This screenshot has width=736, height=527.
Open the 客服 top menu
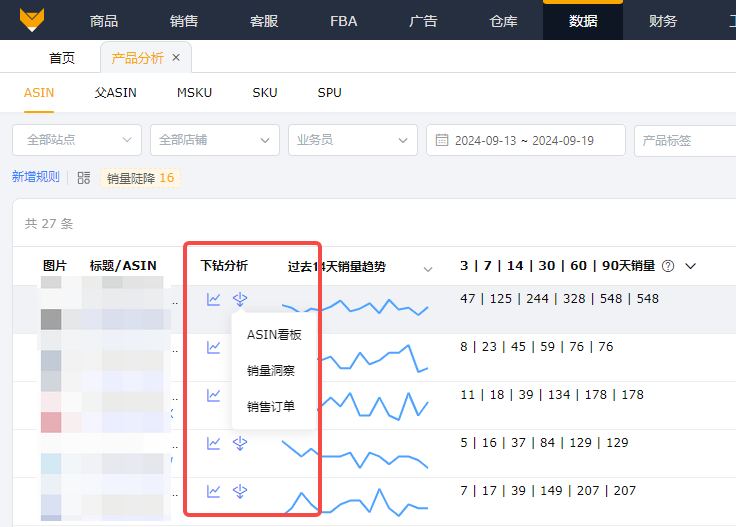pyautogui.click(x=264, y=21)
